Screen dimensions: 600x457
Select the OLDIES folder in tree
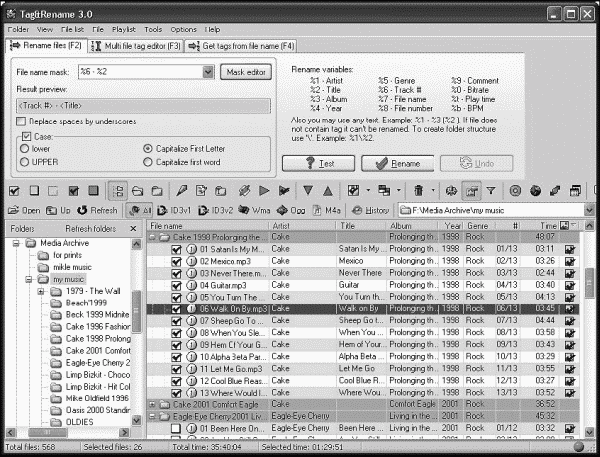79,422
